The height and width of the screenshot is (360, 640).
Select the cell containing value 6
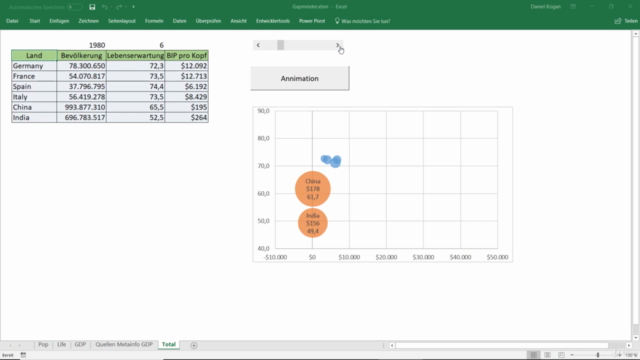136,45
